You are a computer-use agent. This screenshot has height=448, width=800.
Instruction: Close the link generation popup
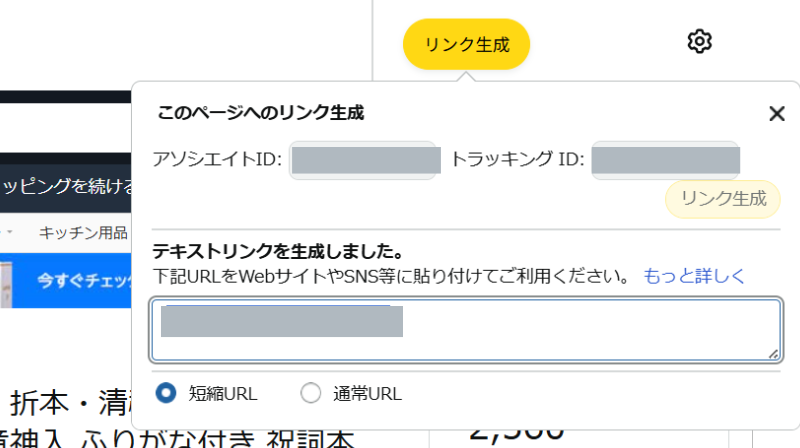[x=776, y=114]
